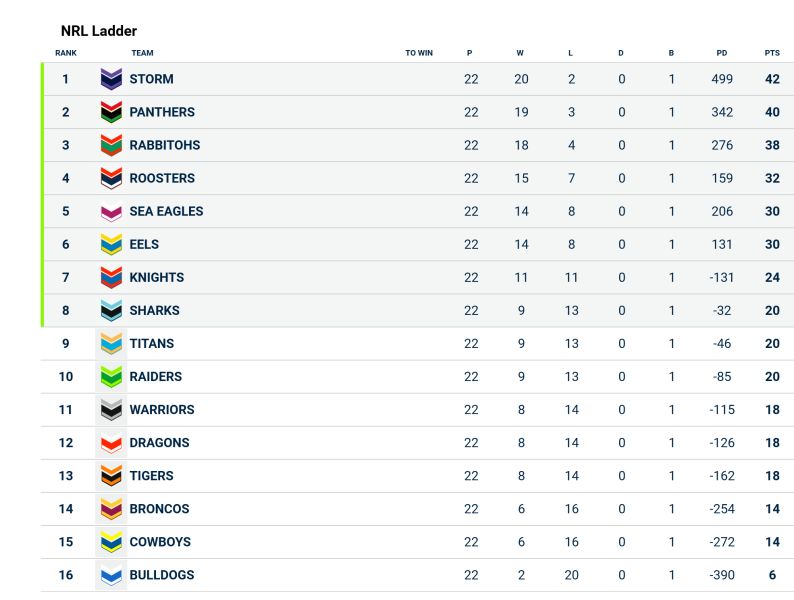This screenshot has height=600, width=794.
Task: Click the Panthers chevron logo
Action: (111, 112)
